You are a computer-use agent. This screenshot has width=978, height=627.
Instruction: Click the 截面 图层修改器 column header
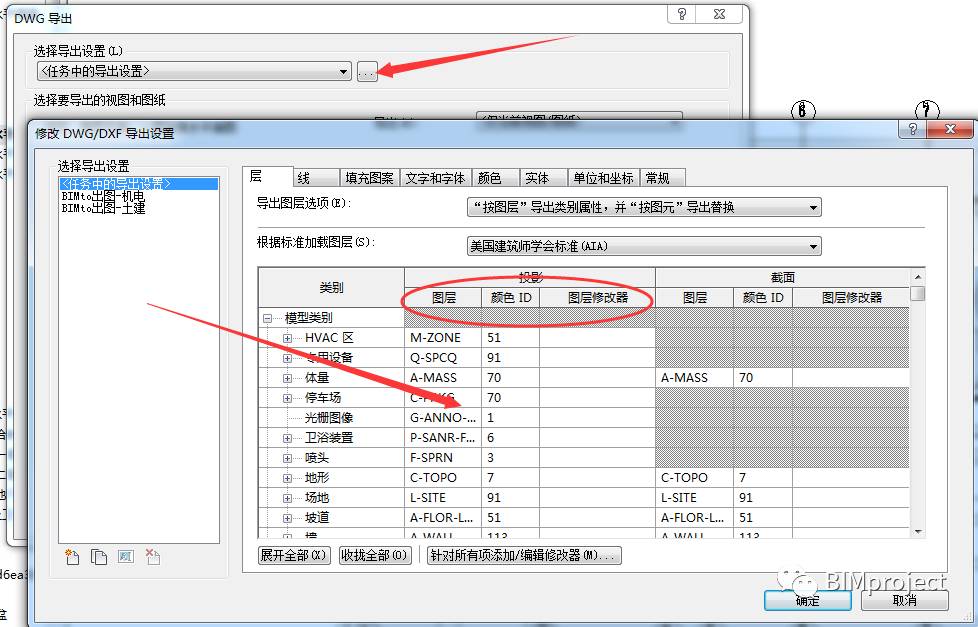pyautogui.click(x=851, y=298)
